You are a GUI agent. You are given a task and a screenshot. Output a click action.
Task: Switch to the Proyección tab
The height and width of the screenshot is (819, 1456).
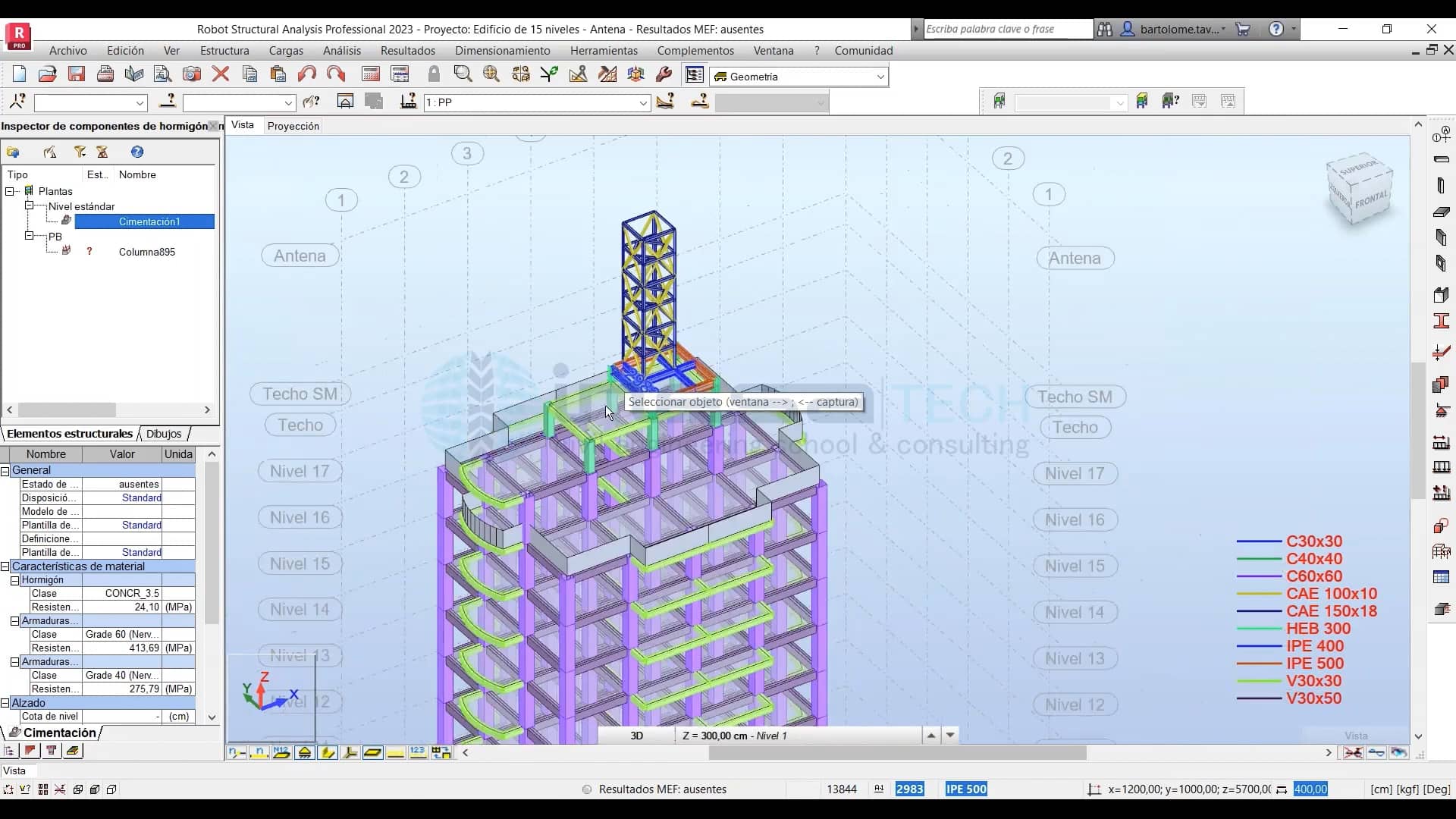pyautogui.click(x=293, y=126)
